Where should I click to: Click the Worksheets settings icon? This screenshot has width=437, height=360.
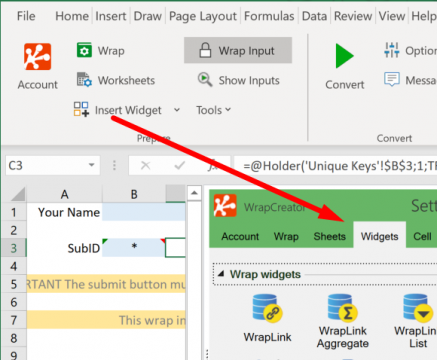84,80
